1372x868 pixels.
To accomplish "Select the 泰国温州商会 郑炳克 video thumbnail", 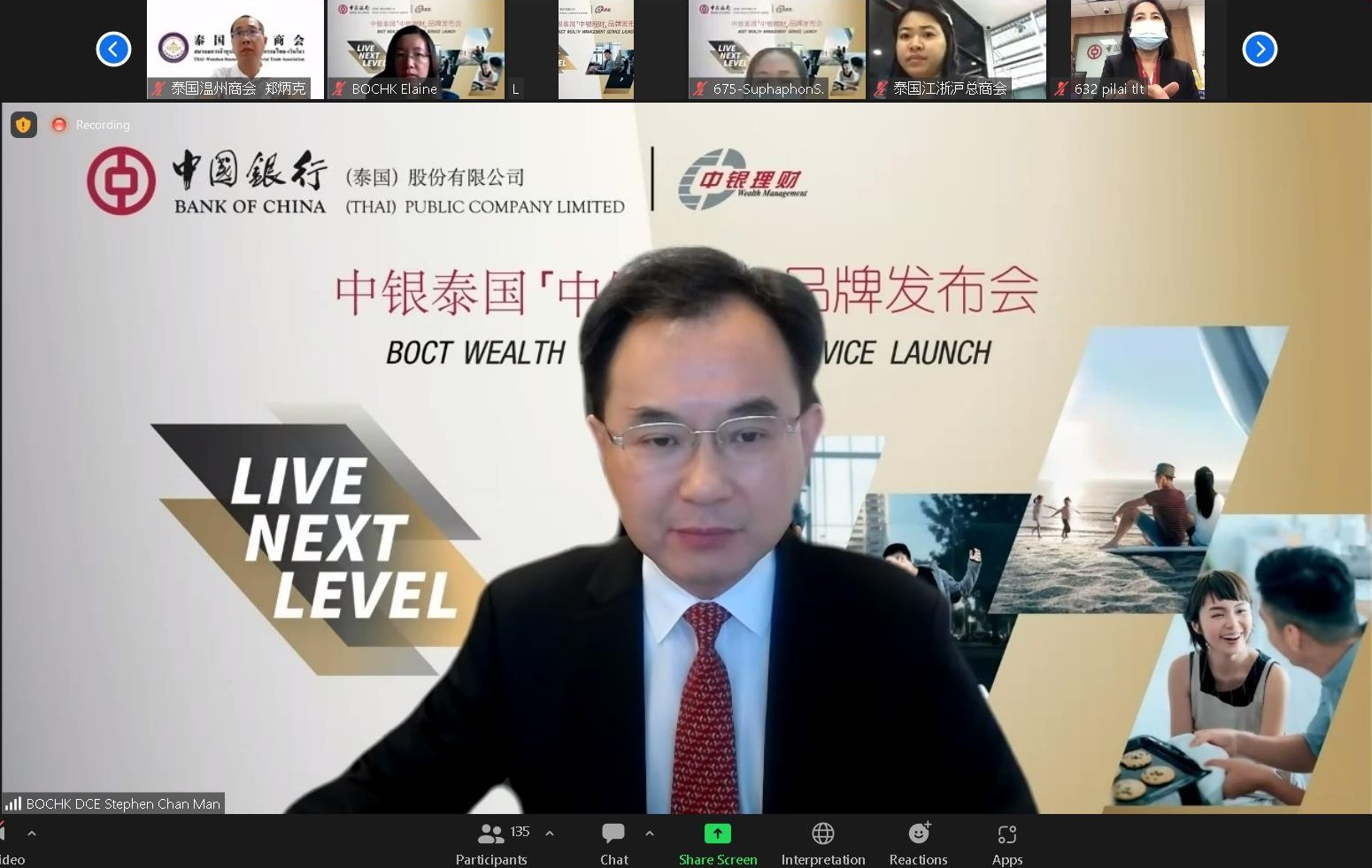I will (x=235, y=50).
